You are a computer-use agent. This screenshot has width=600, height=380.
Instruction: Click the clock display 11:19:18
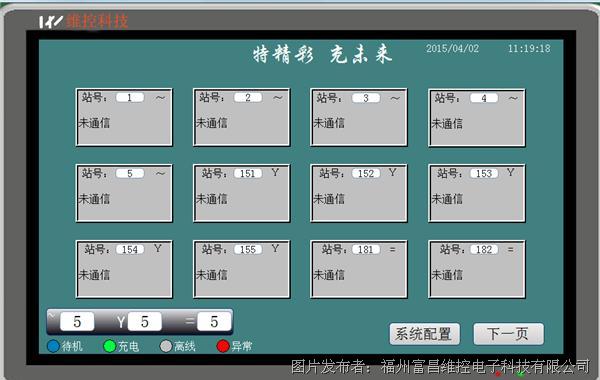(x=529, y=49)
